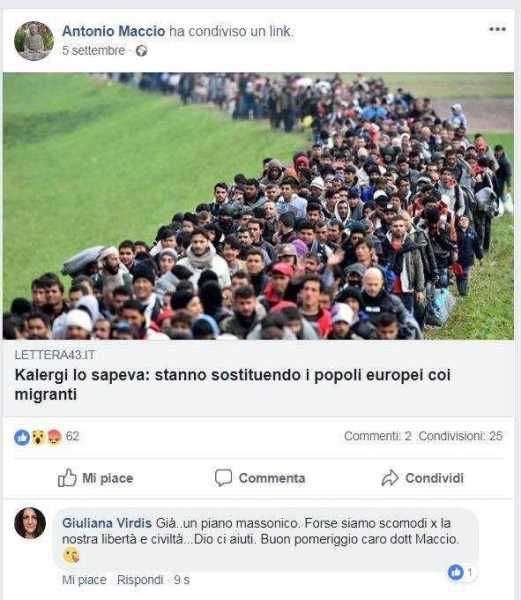
Task: Open the Kalergi lo sapeva article headline
Action: (233, 384)
